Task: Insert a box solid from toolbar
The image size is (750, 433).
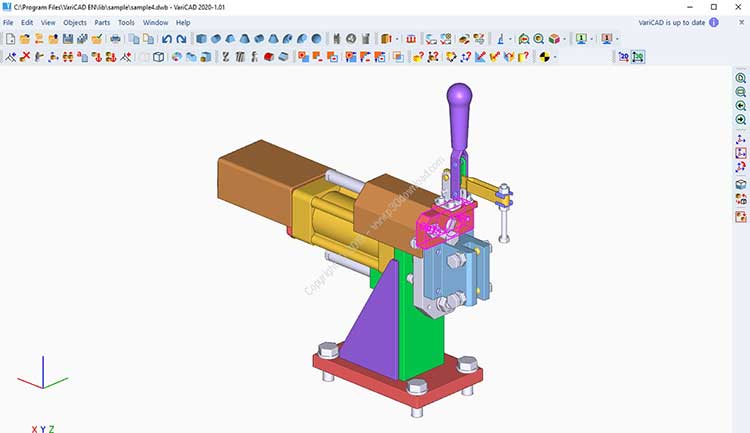Action: tap(202, 39)
